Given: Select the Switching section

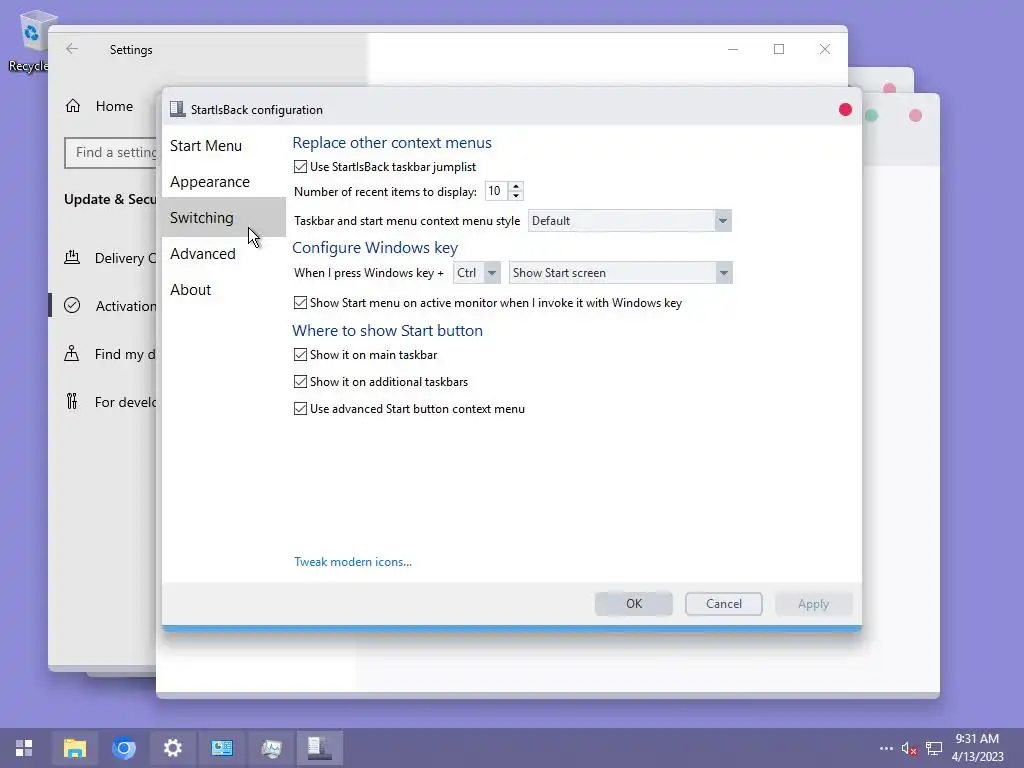Looking at the screenshot, I should (x=223, y=217).
